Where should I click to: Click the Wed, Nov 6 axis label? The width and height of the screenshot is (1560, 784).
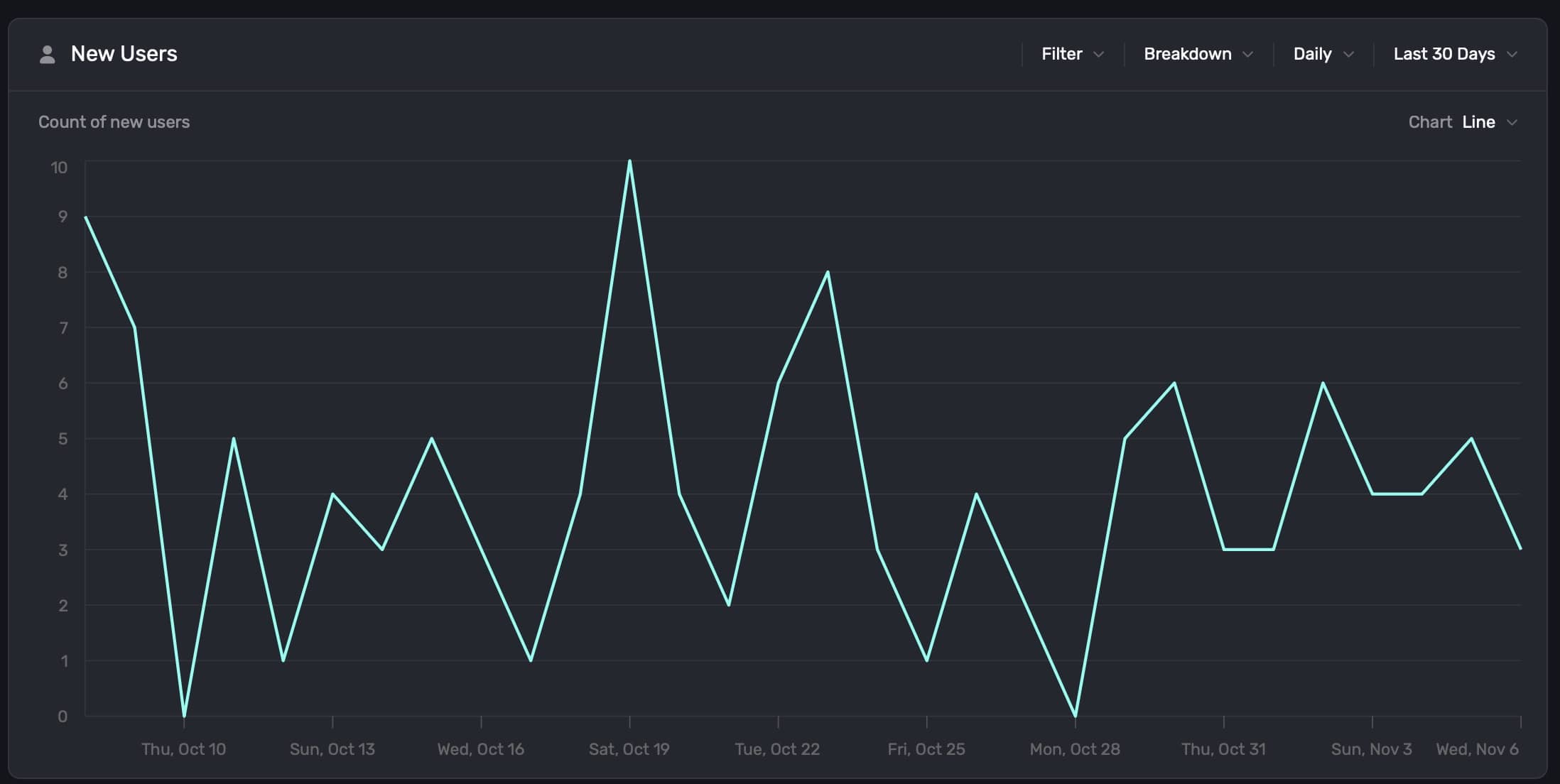1477,749
